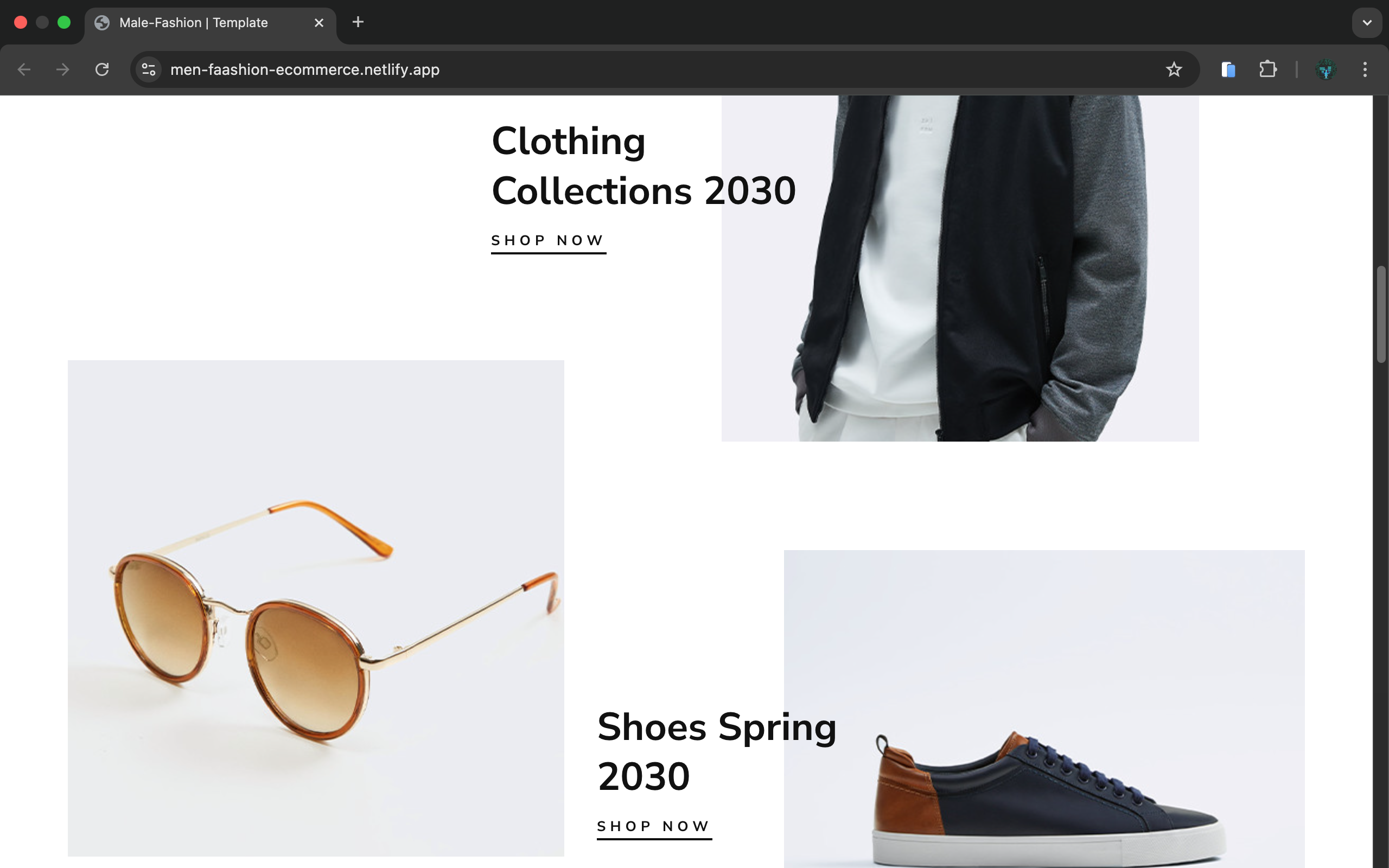Open the site information icon in address bar
This screenshot has width=1389, height=868.
coord(149,69)
